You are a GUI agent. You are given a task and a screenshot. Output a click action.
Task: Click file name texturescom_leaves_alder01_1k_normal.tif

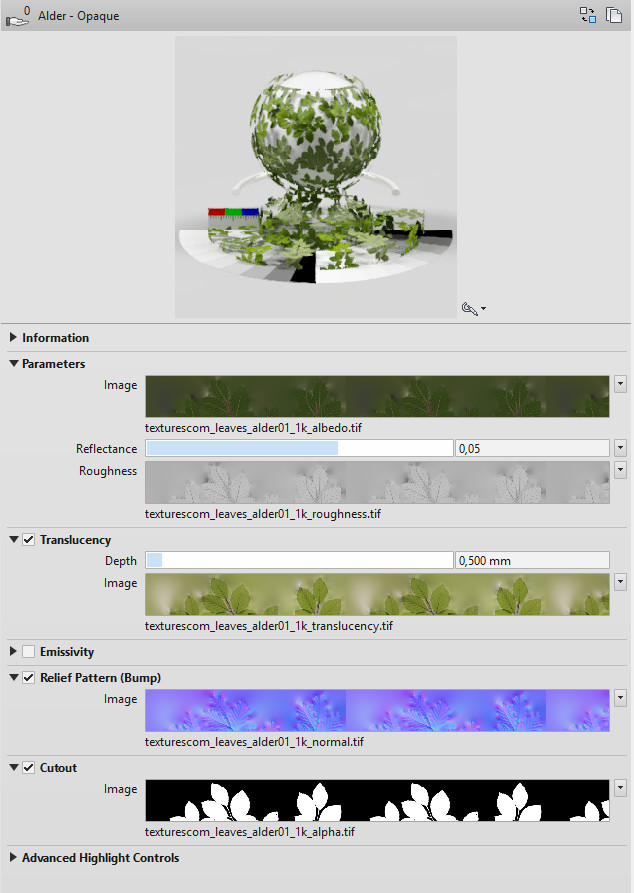[254, 742]
